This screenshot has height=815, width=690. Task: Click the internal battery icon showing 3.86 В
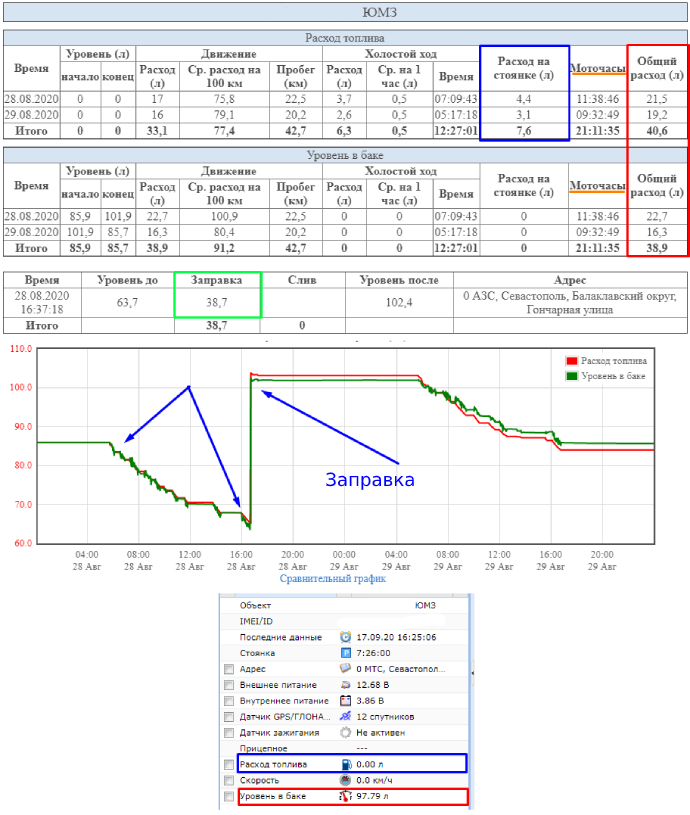click(x=345, y=701)
